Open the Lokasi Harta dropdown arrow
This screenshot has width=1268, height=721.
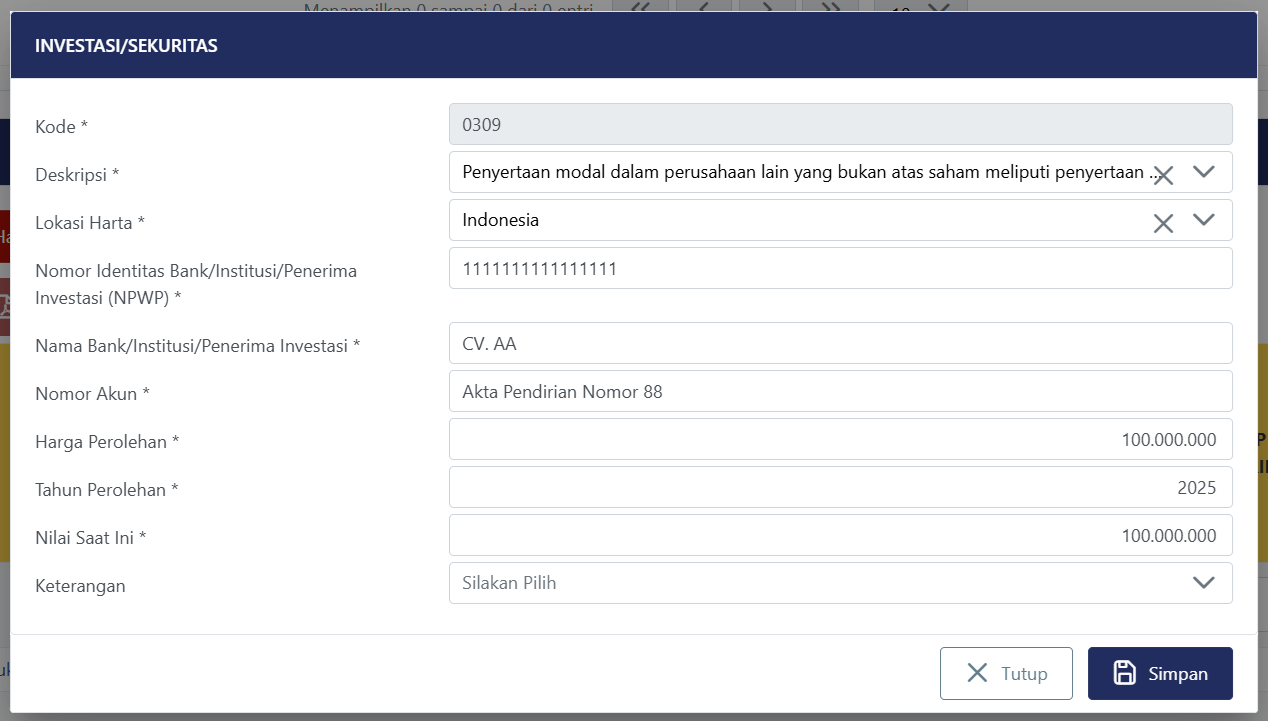[x=1204, y=220]
